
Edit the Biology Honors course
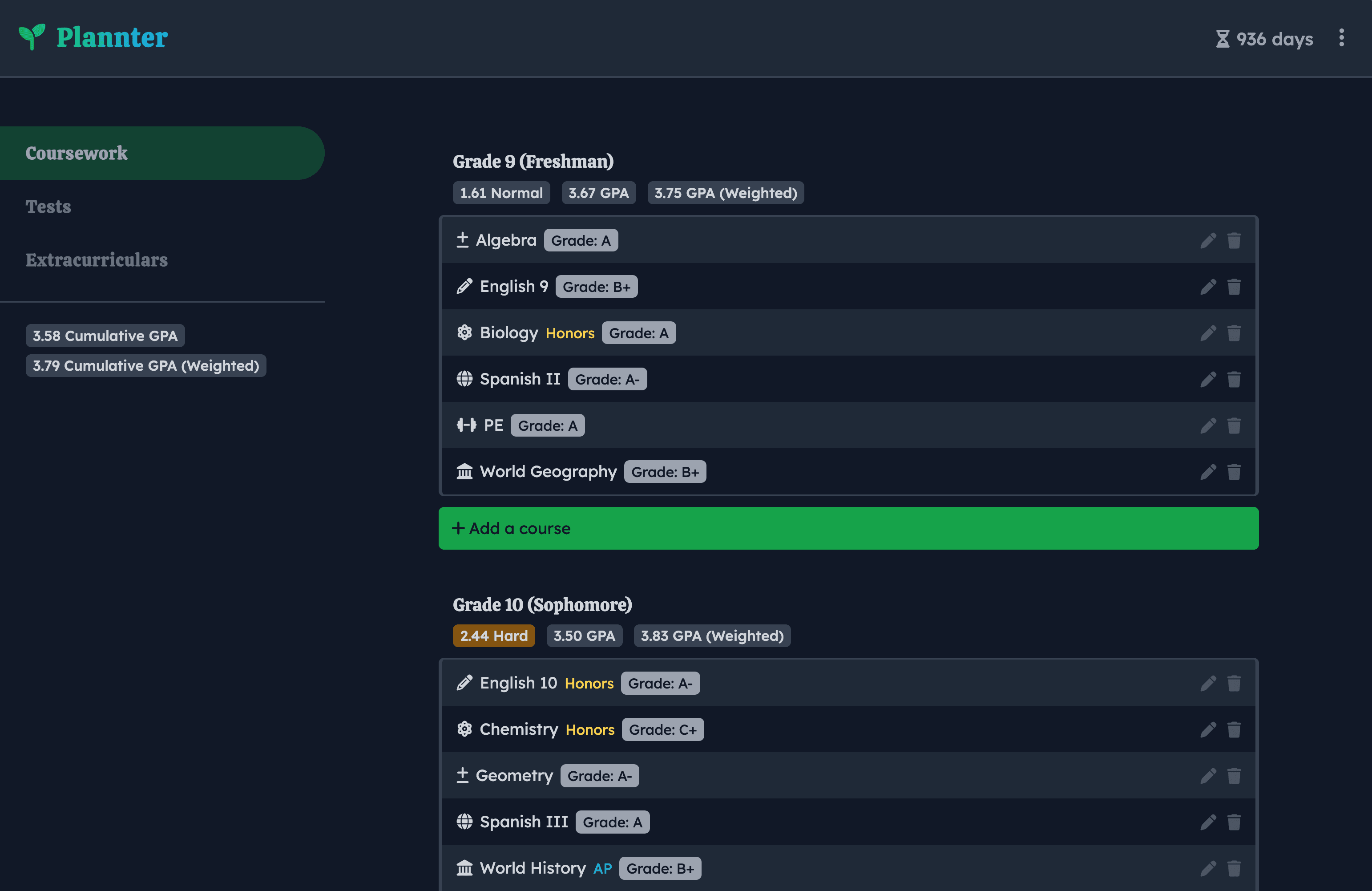click(x=1208, y=333)
